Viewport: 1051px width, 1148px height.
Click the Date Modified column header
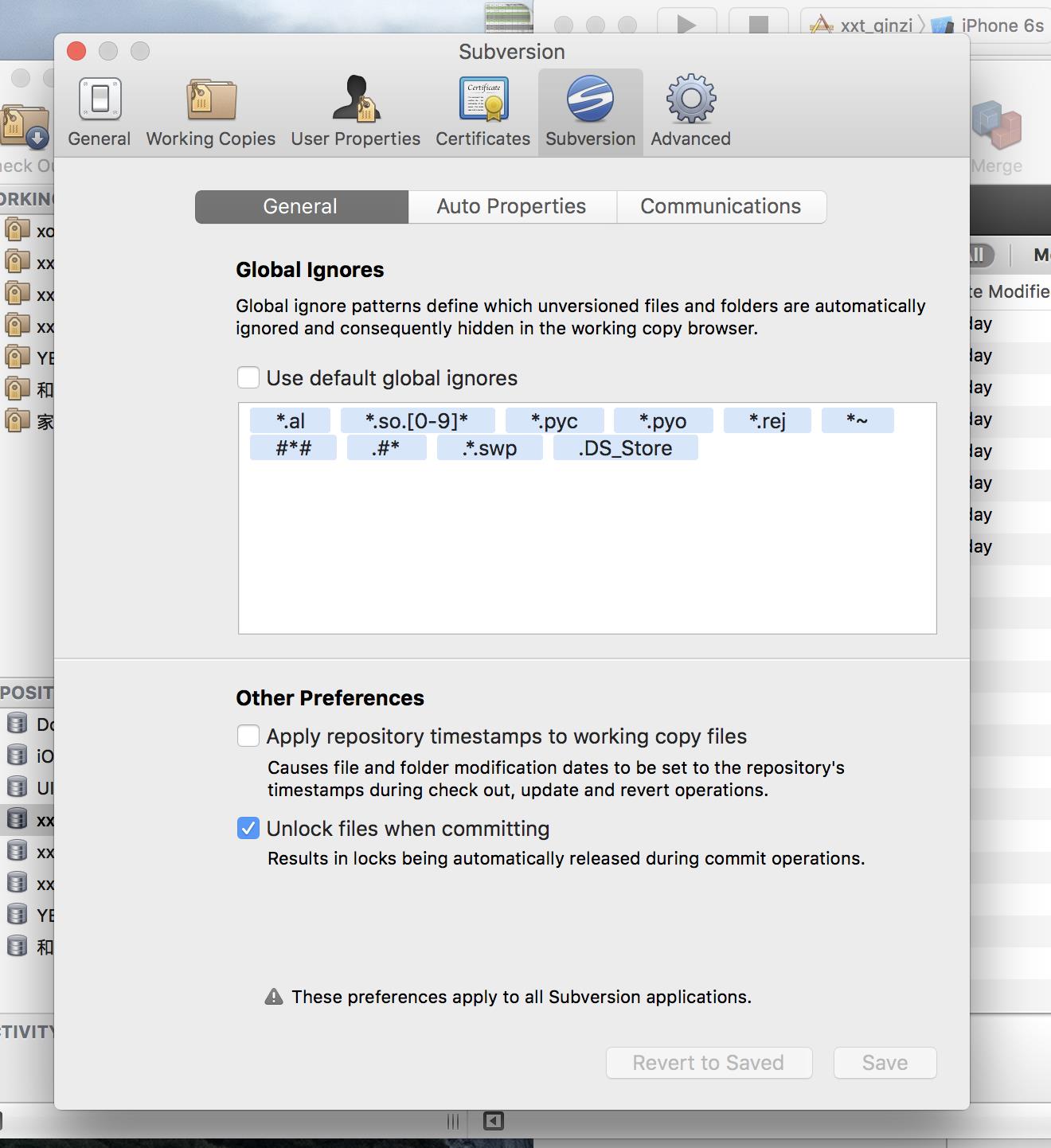[x=1010, y=291]
